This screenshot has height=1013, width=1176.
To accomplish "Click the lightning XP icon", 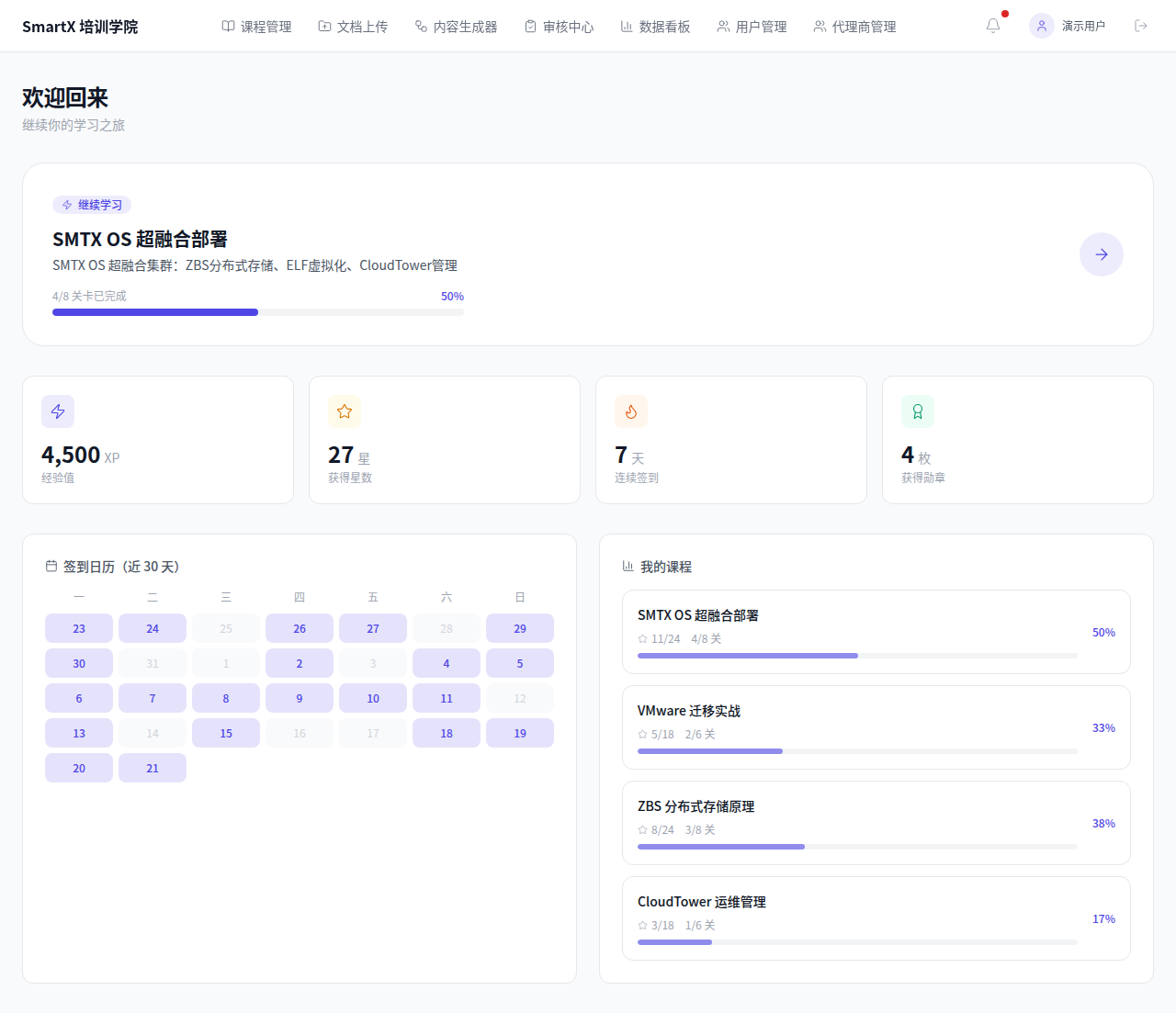I will 58,411.
